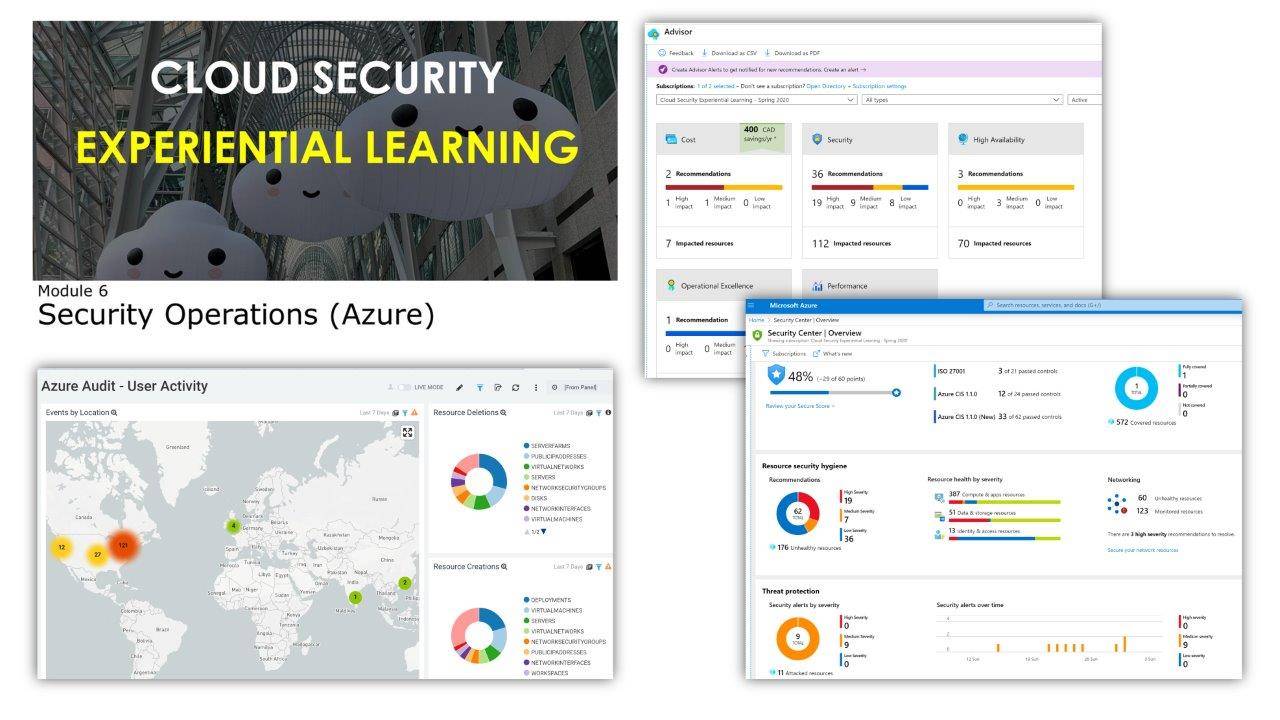Open the Security recommendations card in Advisor
Screen dimensions: 1280x720
(x=870, y=191)
